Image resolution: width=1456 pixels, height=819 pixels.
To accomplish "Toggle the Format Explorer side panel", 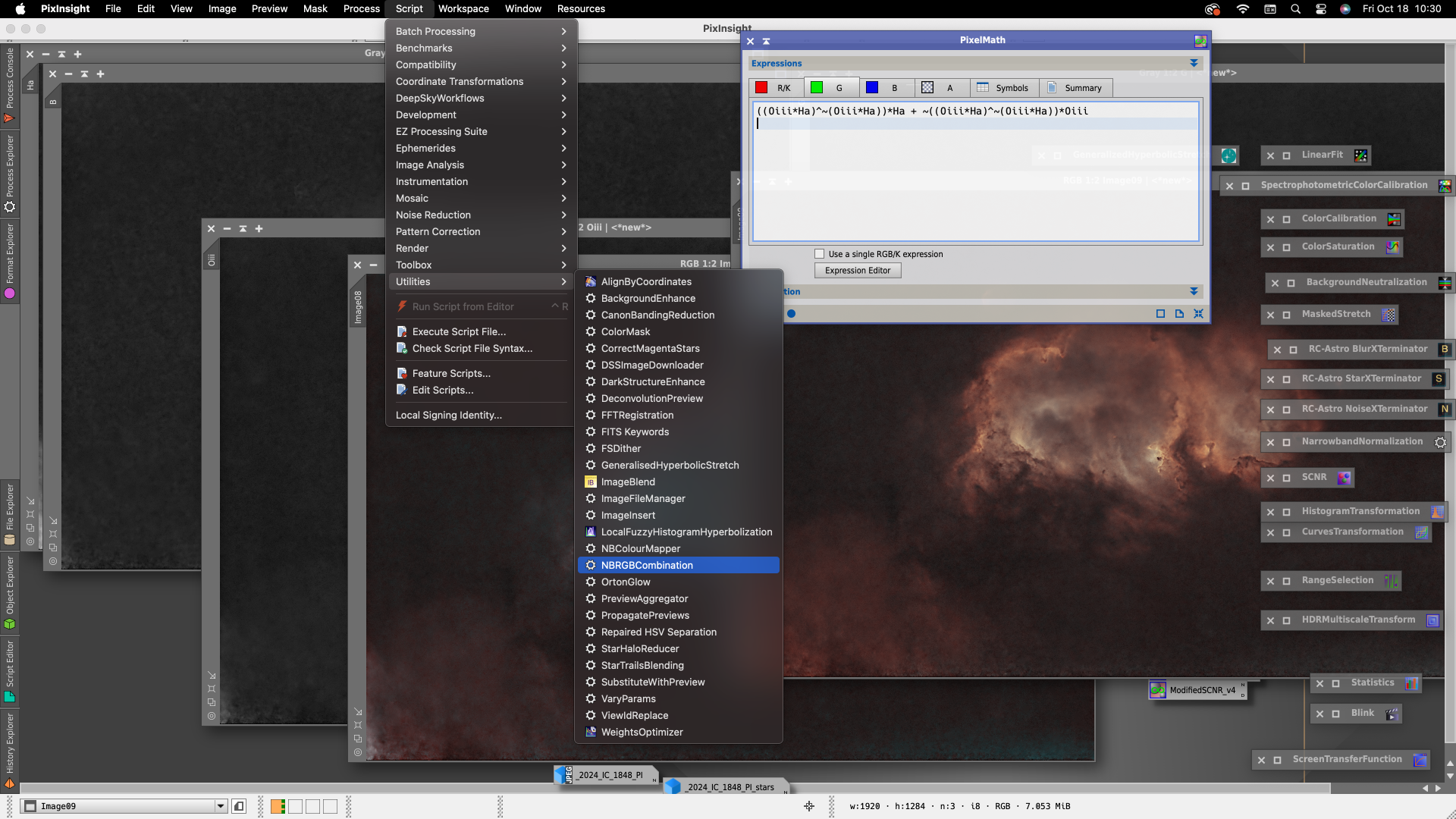I will coord(10,261).
